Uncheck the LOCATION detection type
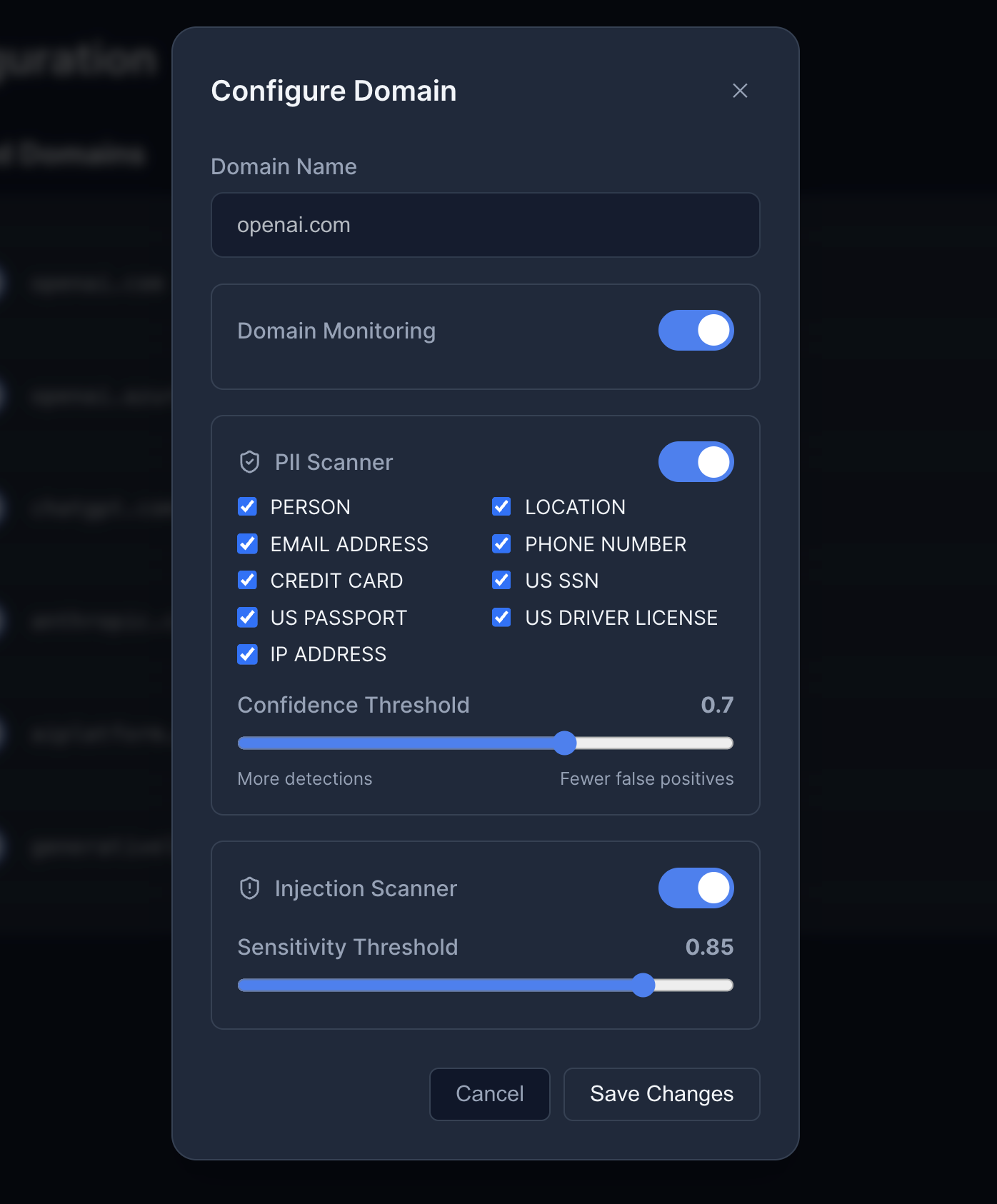The image size is (997, 1204). 501,506
